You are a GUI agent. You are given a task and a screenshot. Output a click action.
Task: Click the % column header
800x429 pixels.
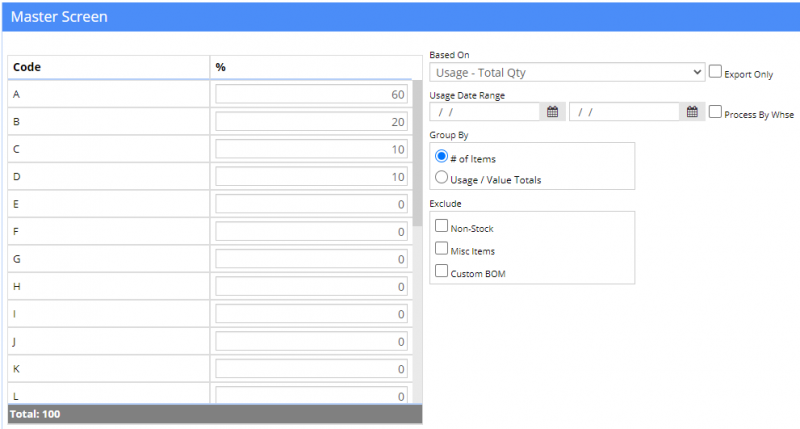[x=220, y=67]
